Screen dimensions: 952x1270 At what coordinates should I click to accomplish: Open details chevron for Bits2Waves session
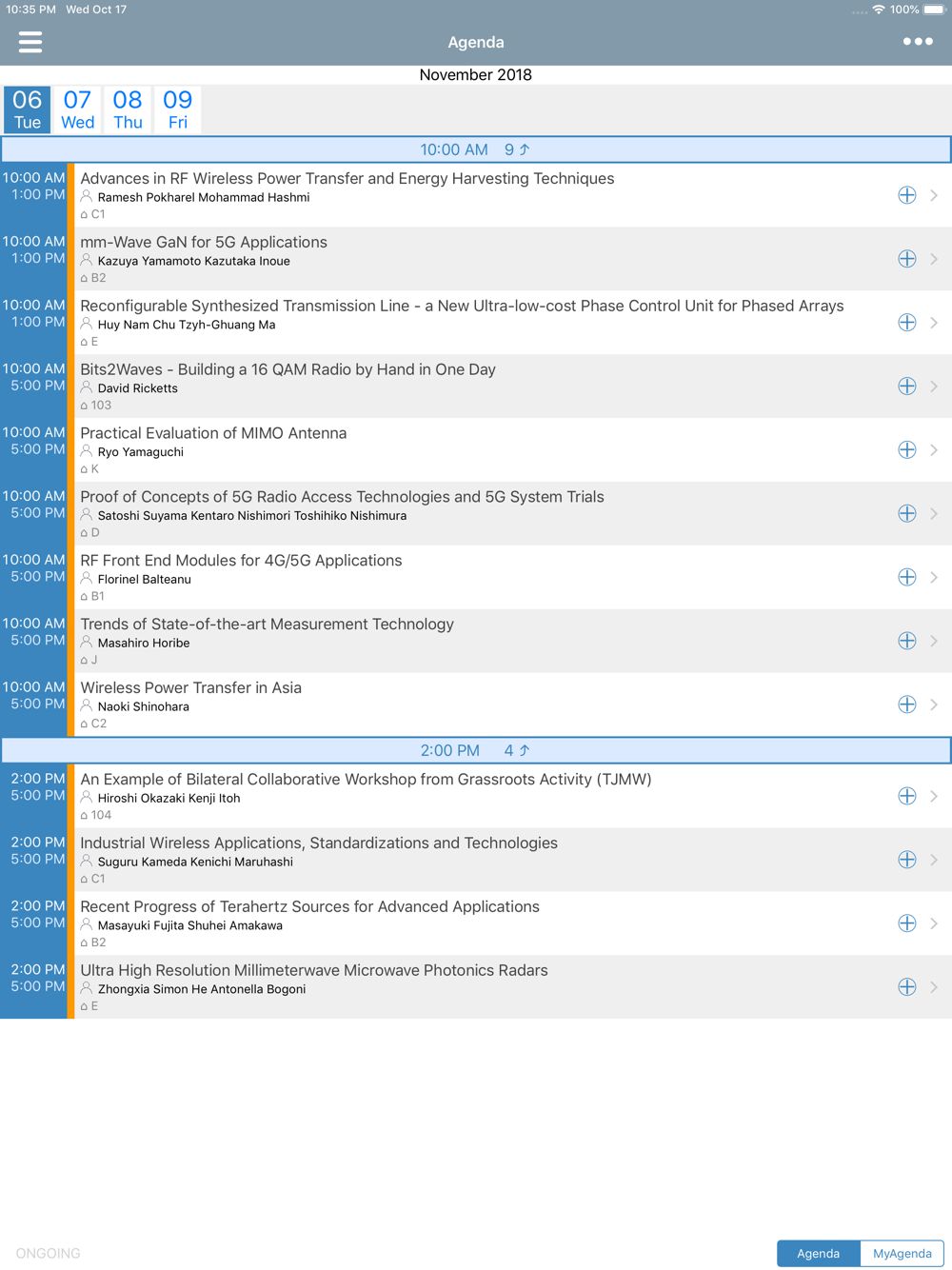934,387
